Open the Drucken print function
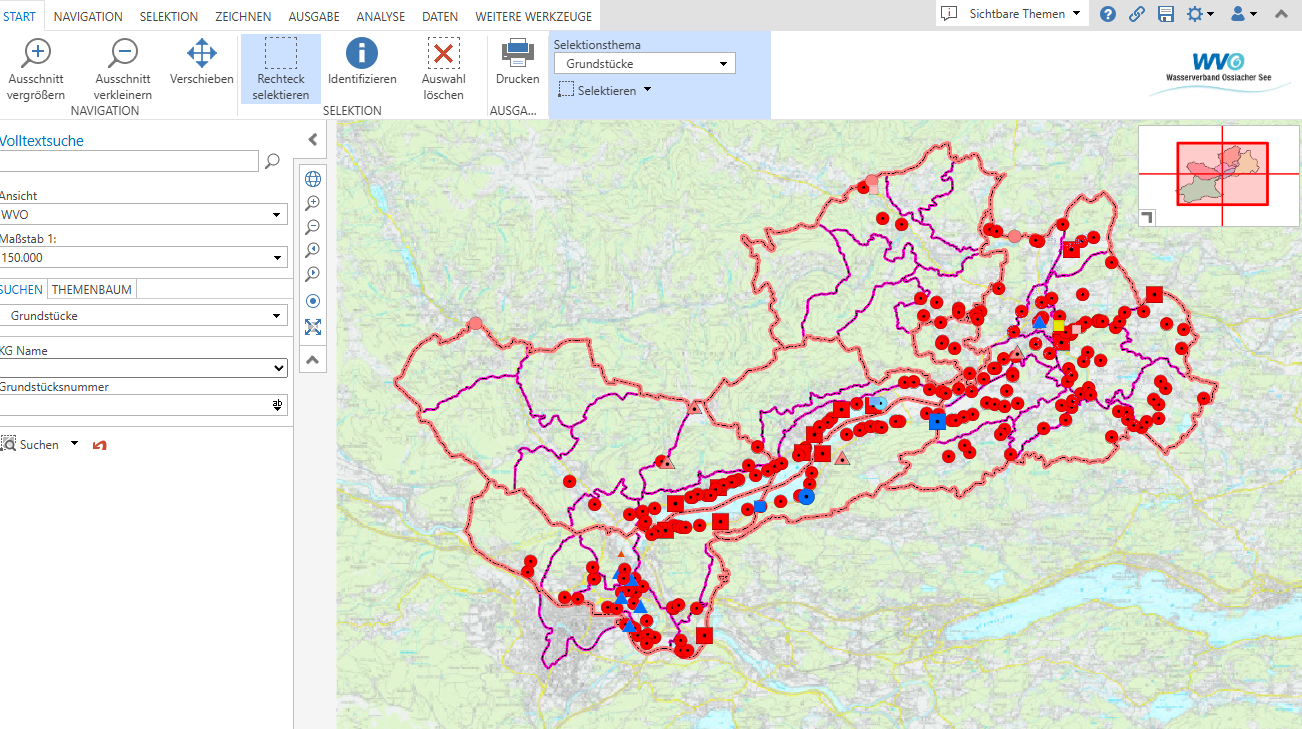 point(517,62)
